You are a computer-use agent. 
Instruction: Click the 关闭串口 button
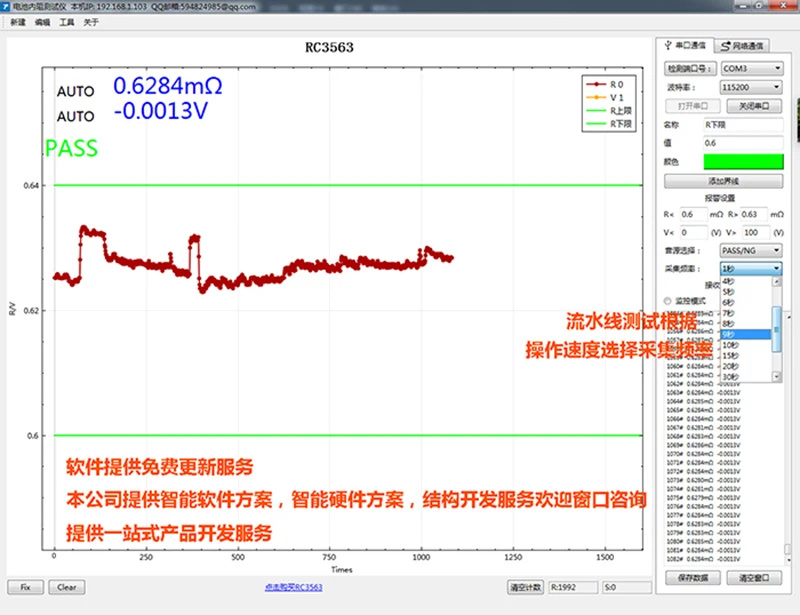tap(754, 106)
